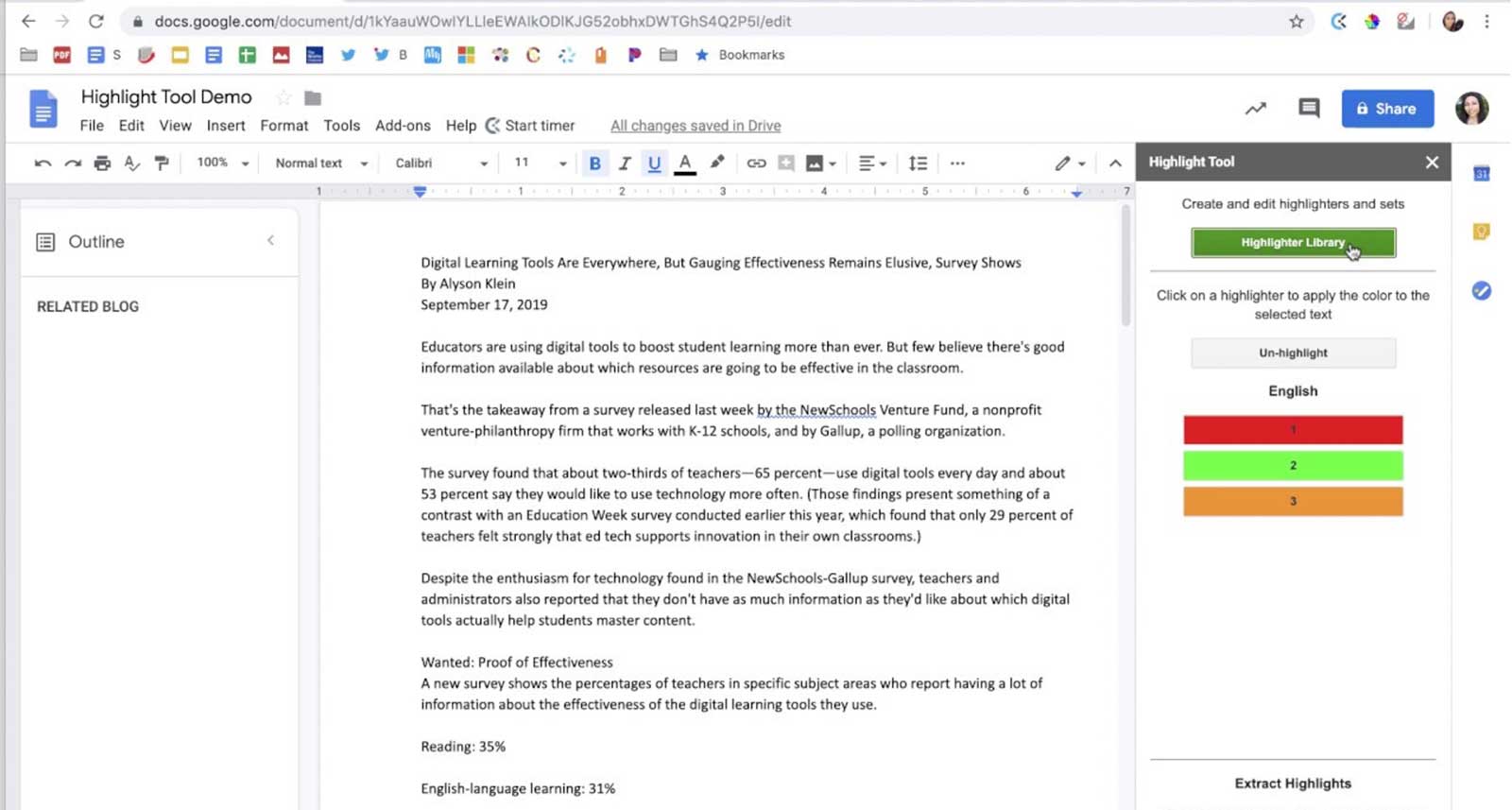The image size is (1512, 810).
Task: Apply the red highlighter labeled 1
Action: (x=1293, y=430)
